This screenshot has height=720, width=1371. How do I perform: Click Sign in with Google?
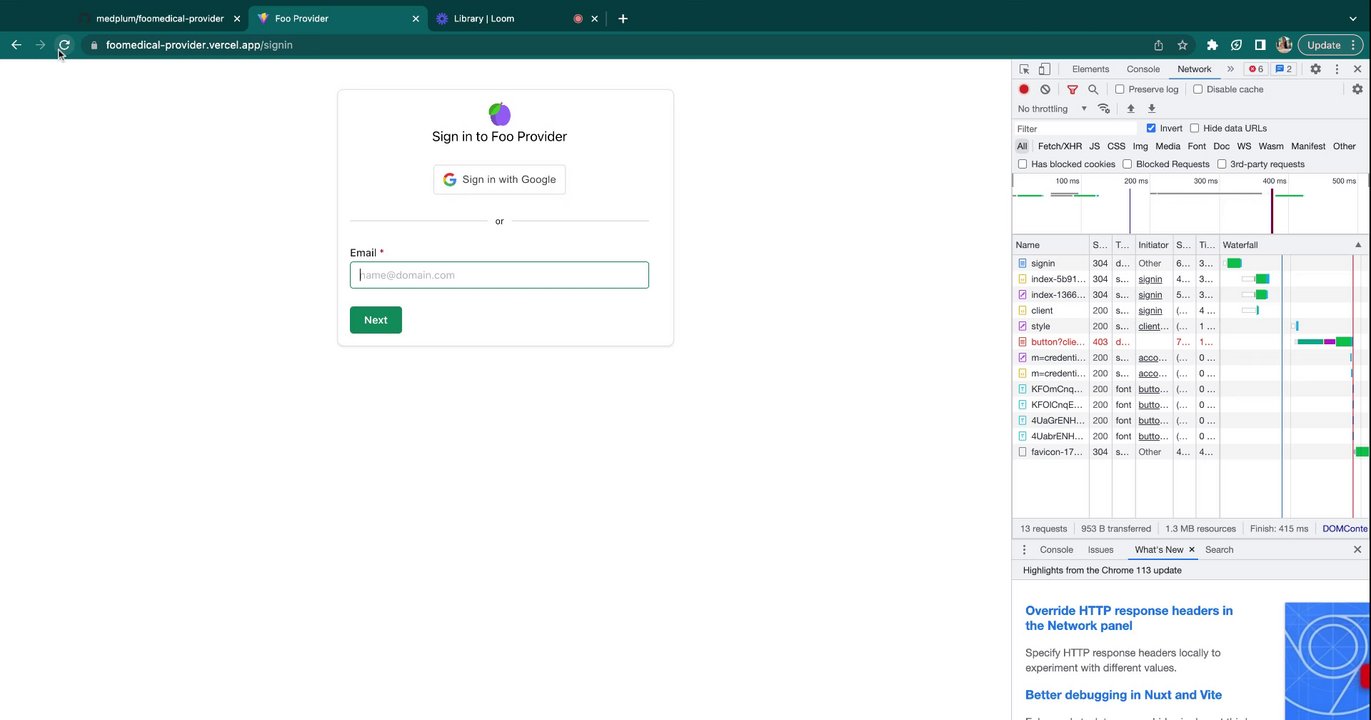(500, 179)
